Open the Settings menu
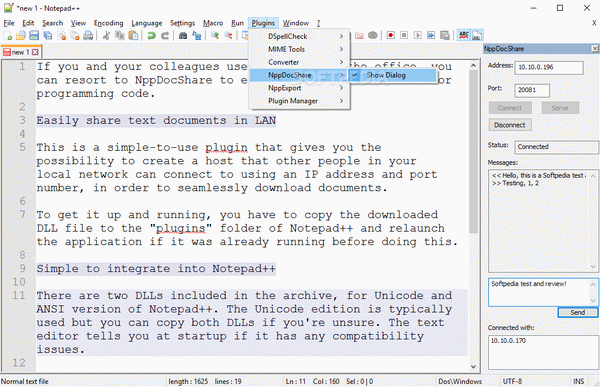This screenshot has height=387, width=600. tap(183, 23)
